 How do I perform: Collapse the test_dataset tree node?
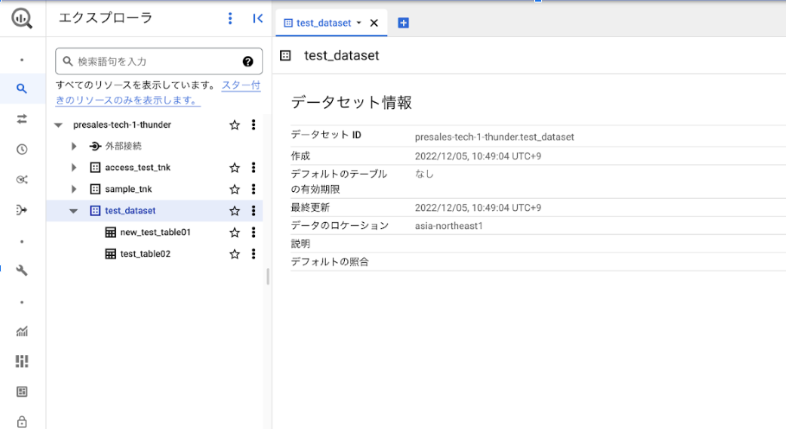point(74,211)
